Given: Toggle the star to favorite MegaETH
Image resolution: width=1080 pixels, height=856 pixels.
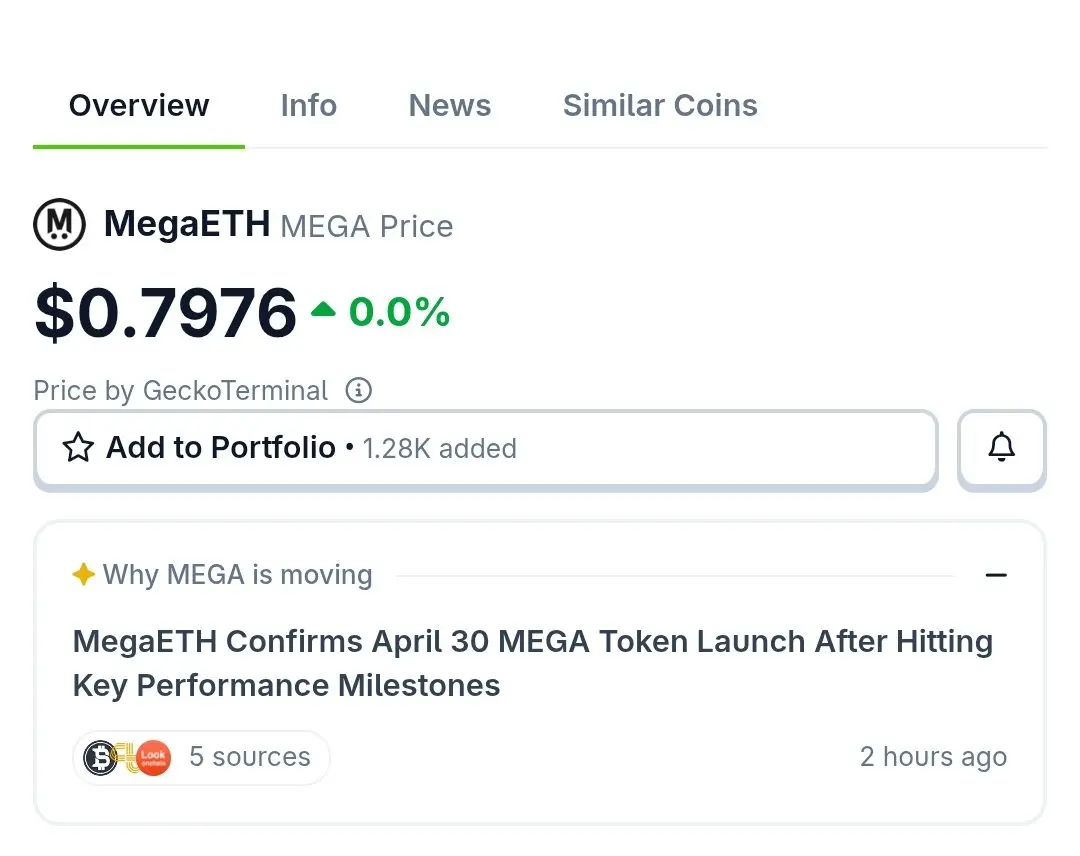Looking at the screenshot, I should pos(78,448).
